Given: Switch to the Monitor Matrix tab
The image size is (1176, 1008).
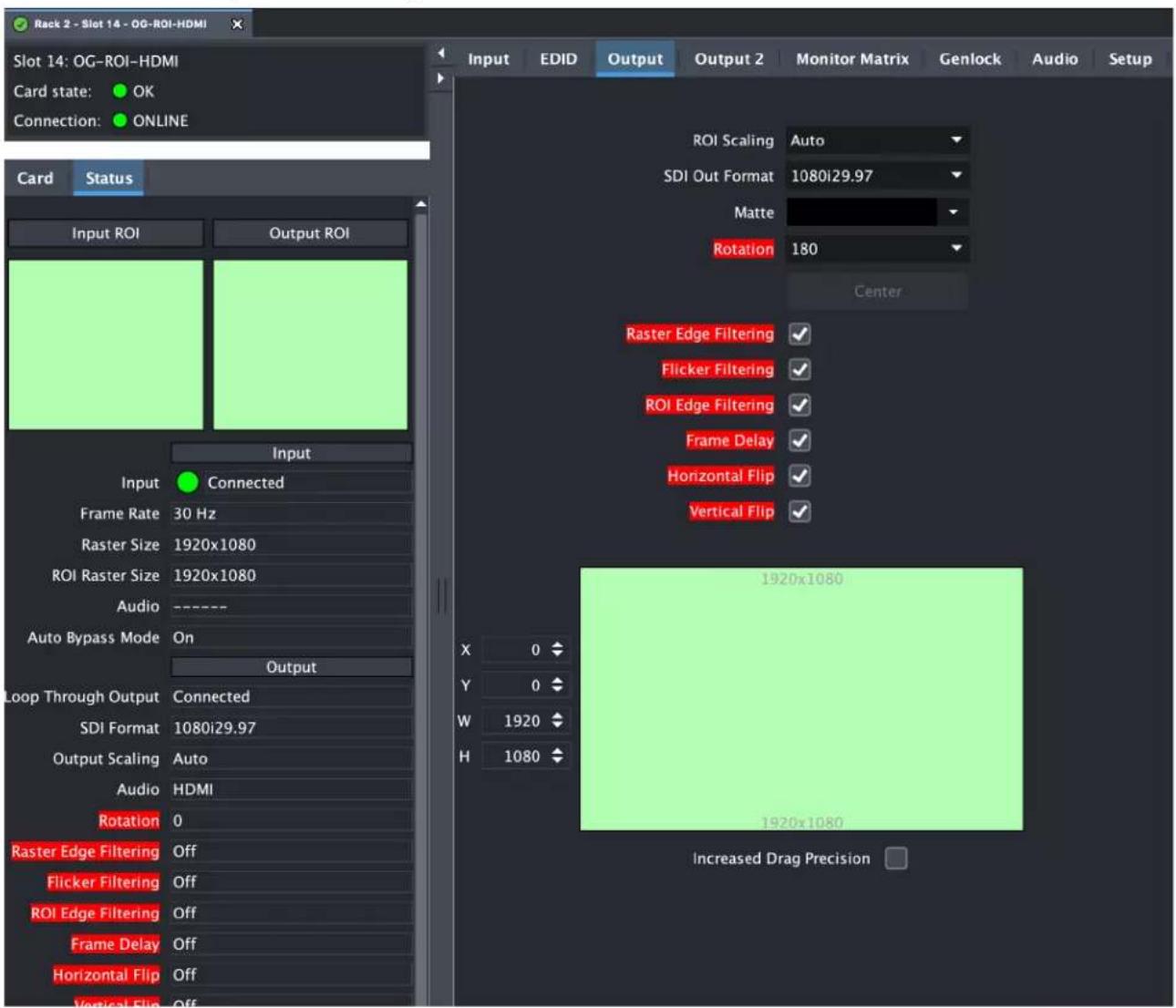Looking at the screenshot, I should tap(852, 59).
